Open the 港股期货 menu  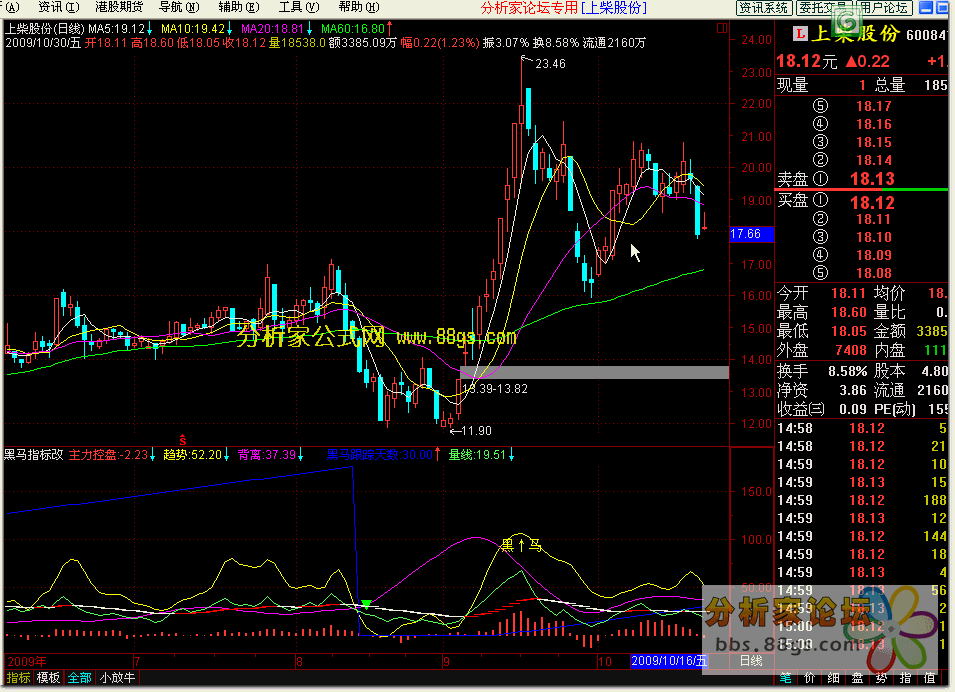click(119, 7)
